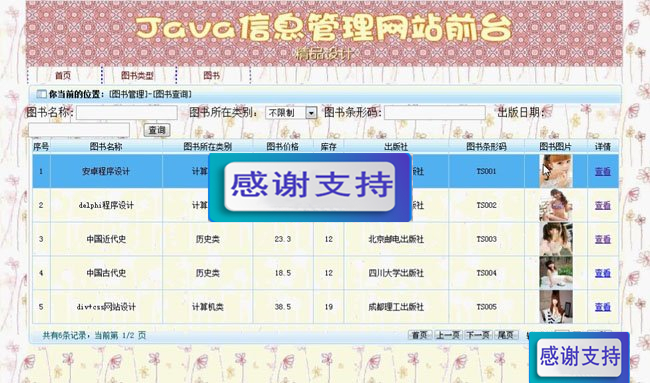650x383 pixels.
Task: Click the 下一页 next page button
Action: 478,335
